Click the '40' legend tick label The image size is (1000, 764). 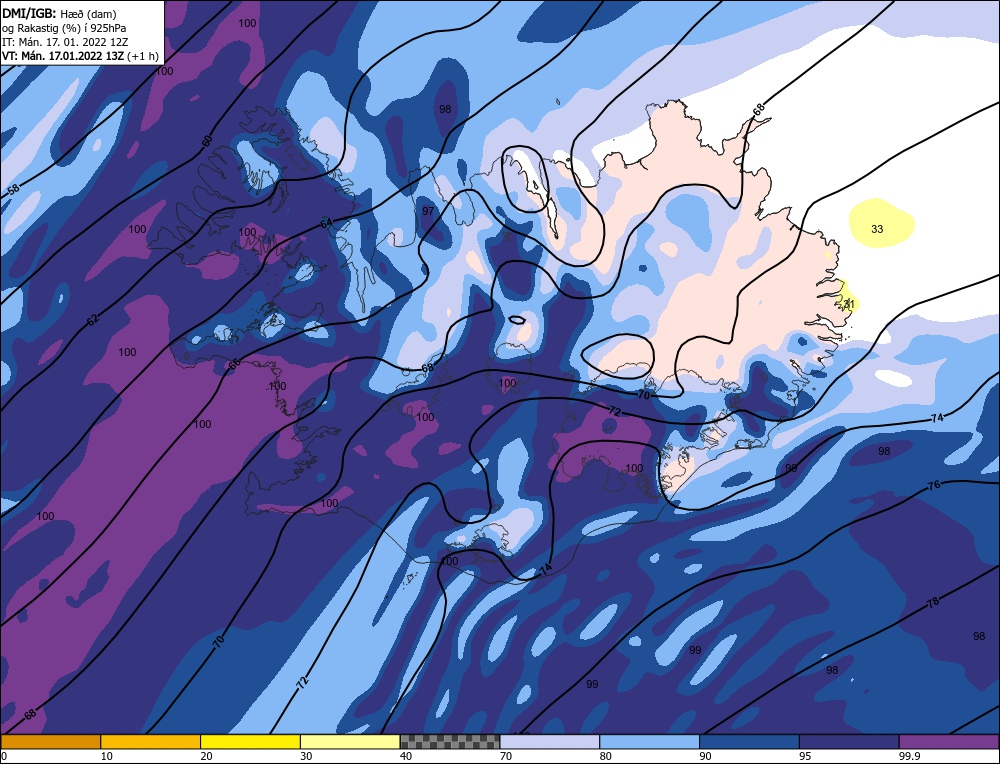point(406,756)
